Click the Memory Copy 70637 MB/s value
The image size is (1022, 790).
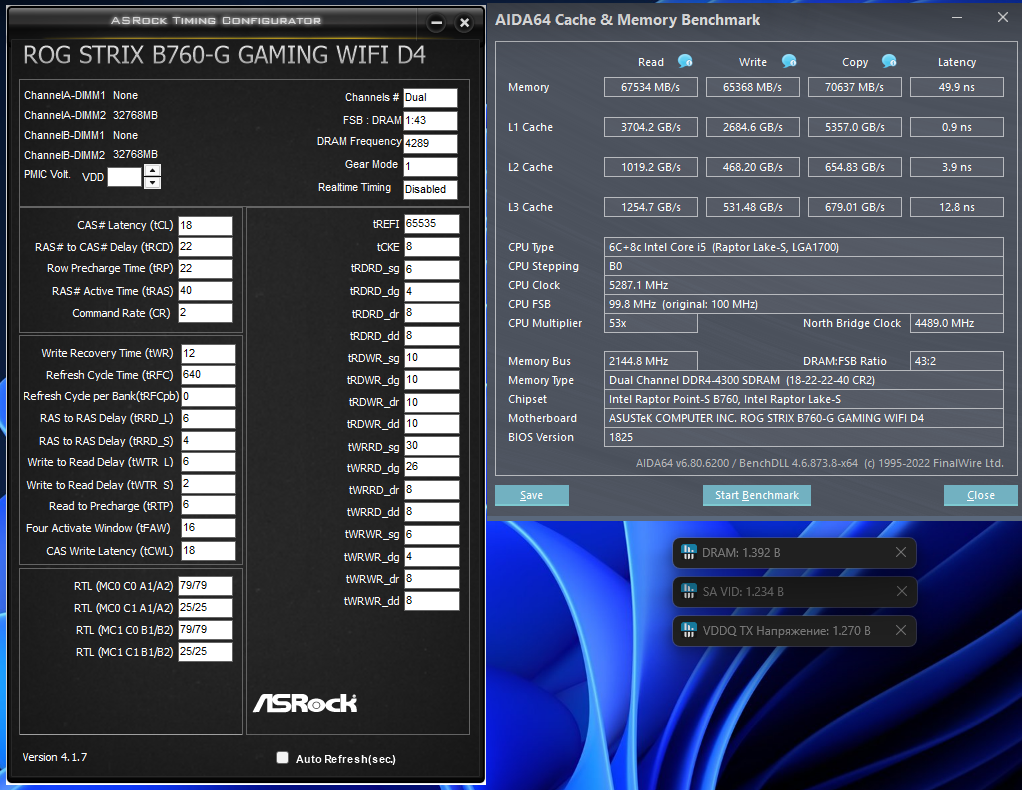click(854, 87)
